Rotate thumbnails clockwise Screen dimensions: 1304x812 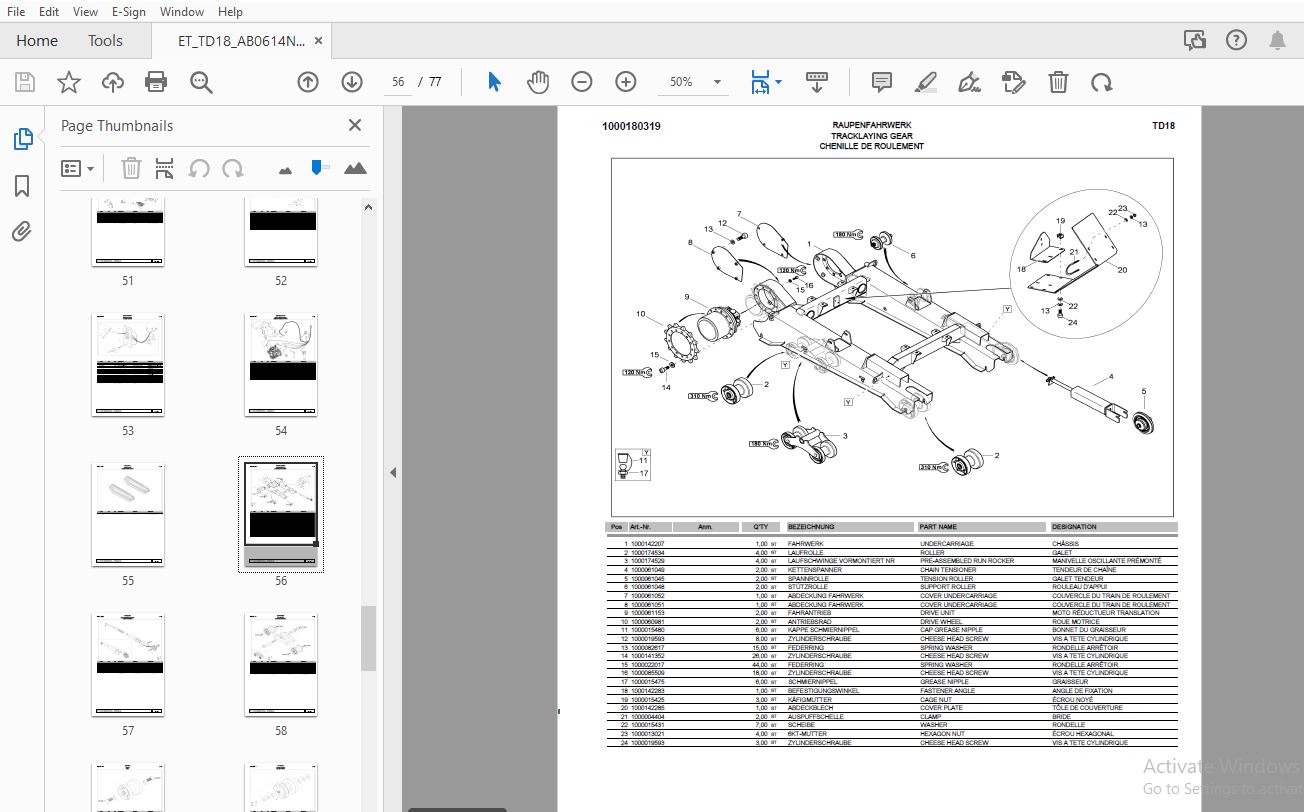coord(233,168)
